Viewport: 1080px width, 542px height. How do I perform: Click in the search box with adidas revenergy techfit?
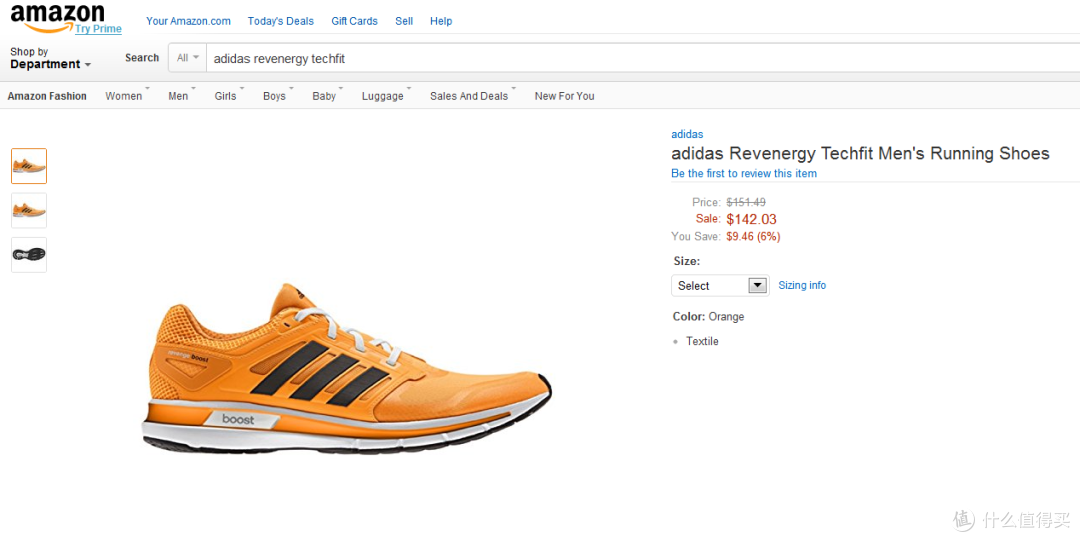click(x=643, y=59)
